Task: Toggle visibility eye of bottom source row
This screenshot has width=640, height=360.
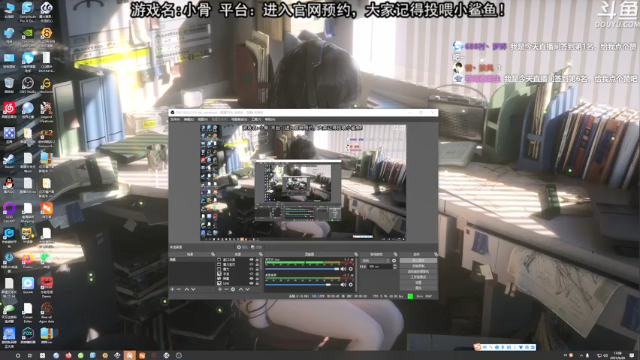Action: [x=252, y=283]
